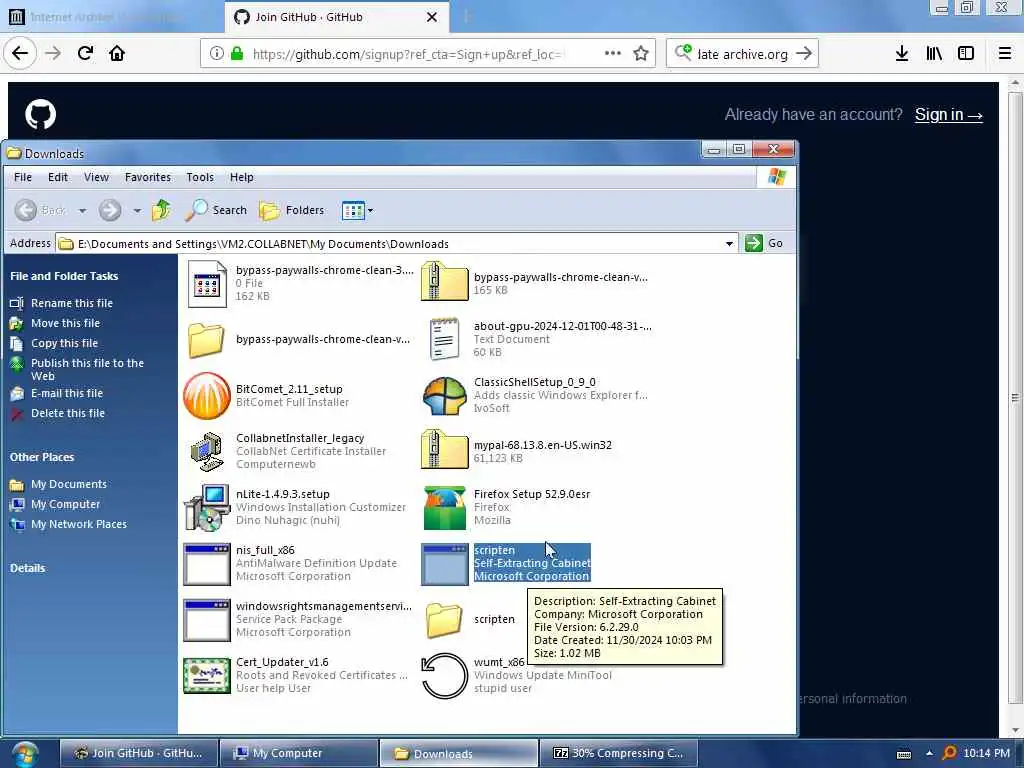
Task: Toggle Folders pane in Explorer toolbar
Action: (x=291, y=210)
